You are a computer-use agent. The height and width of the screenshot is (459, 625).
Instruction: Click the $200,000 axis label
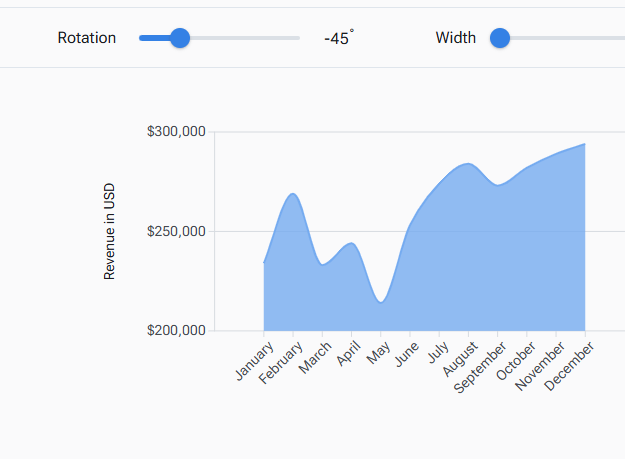point(176,330)
